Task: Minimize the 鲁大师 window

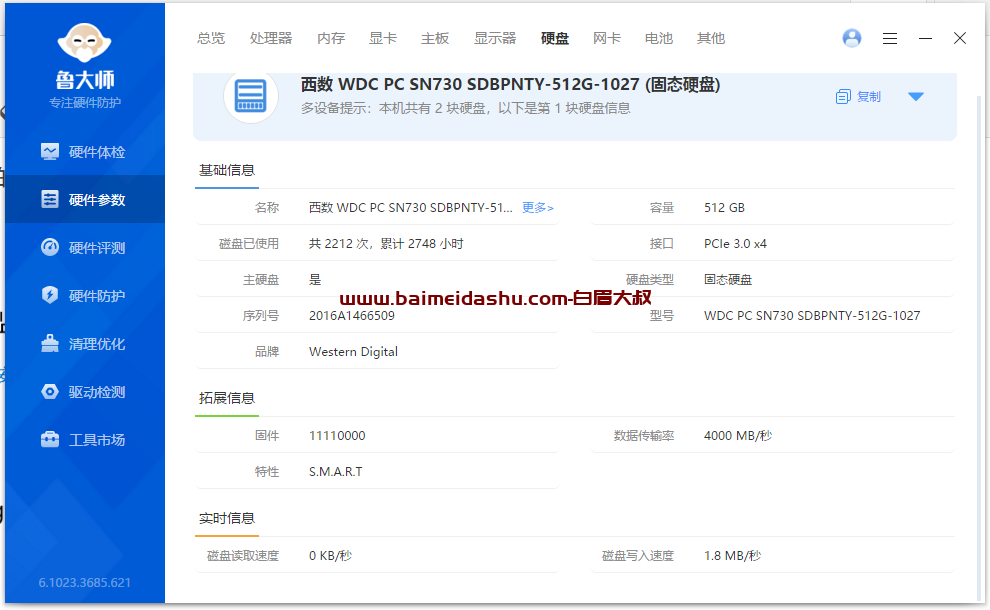Action: (926, 39)
